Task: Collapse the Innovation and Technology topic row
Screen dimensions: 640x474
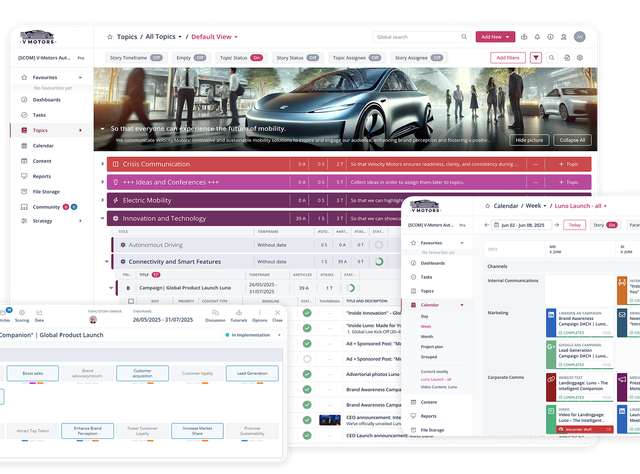Action: tap(102, 218)
